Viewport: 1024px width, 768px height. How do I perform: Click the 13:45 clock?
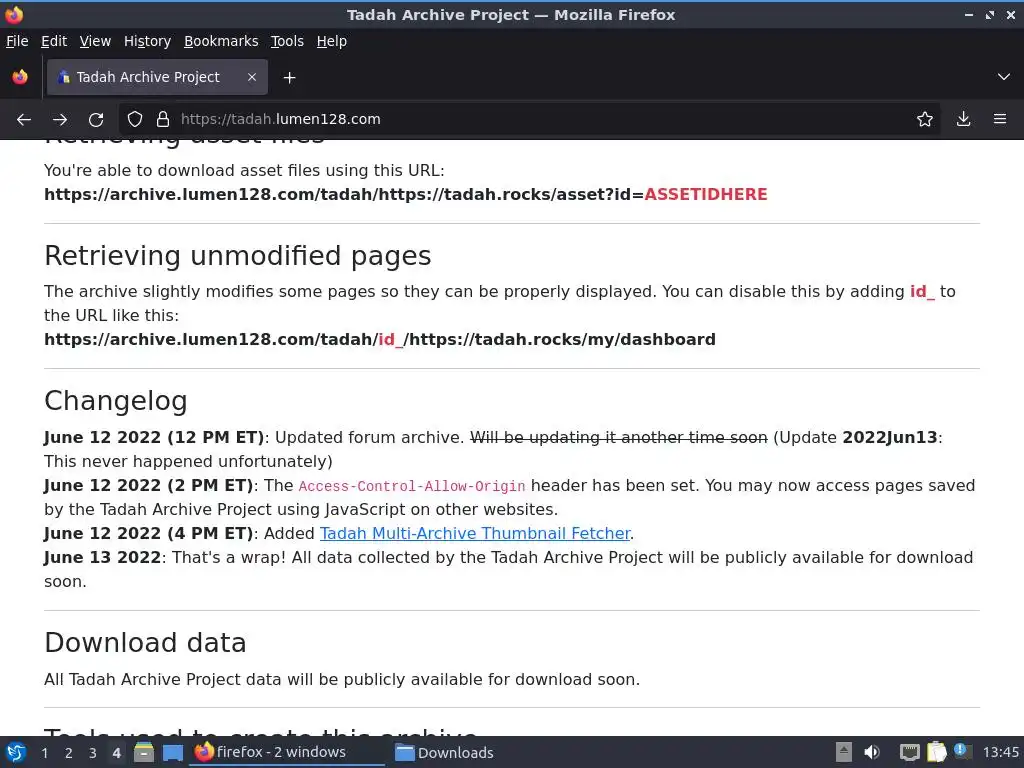coord(1000,752)
